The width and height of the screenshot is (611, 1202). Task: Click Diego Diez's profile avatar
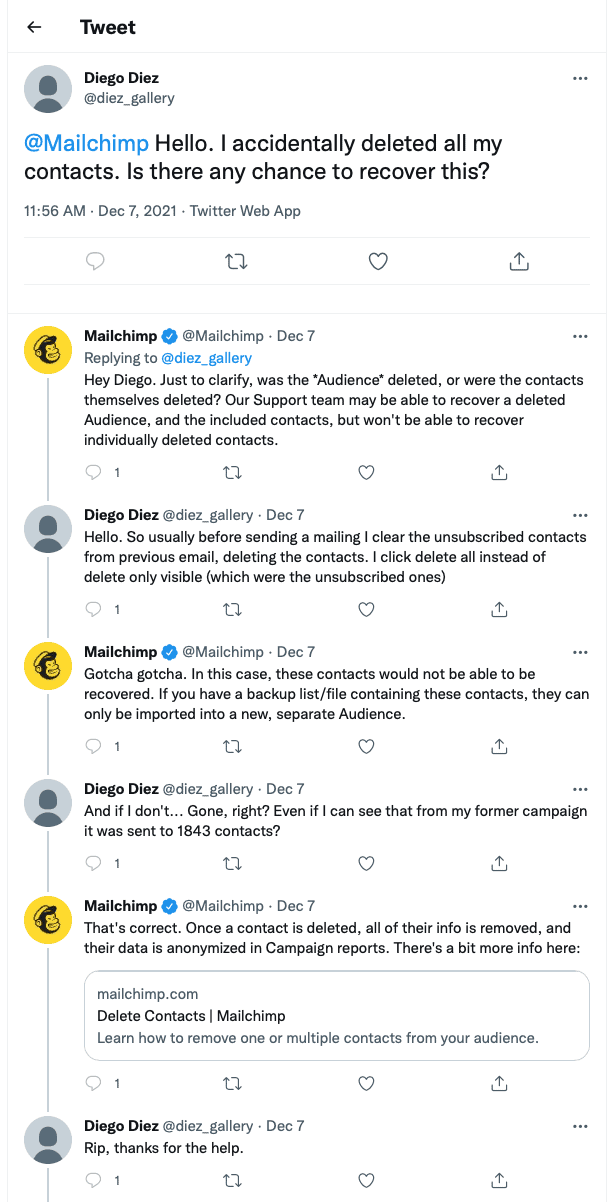[x=47, y=89]
